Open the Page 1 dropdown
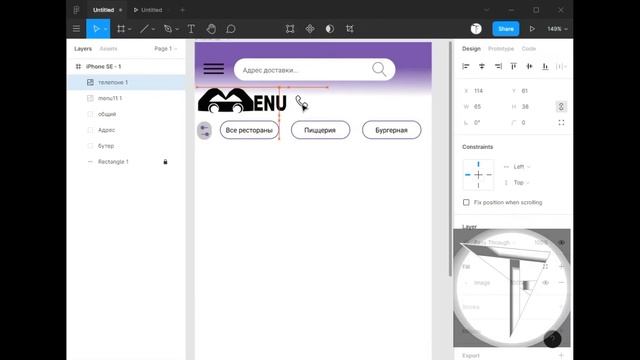 point(165,49)
